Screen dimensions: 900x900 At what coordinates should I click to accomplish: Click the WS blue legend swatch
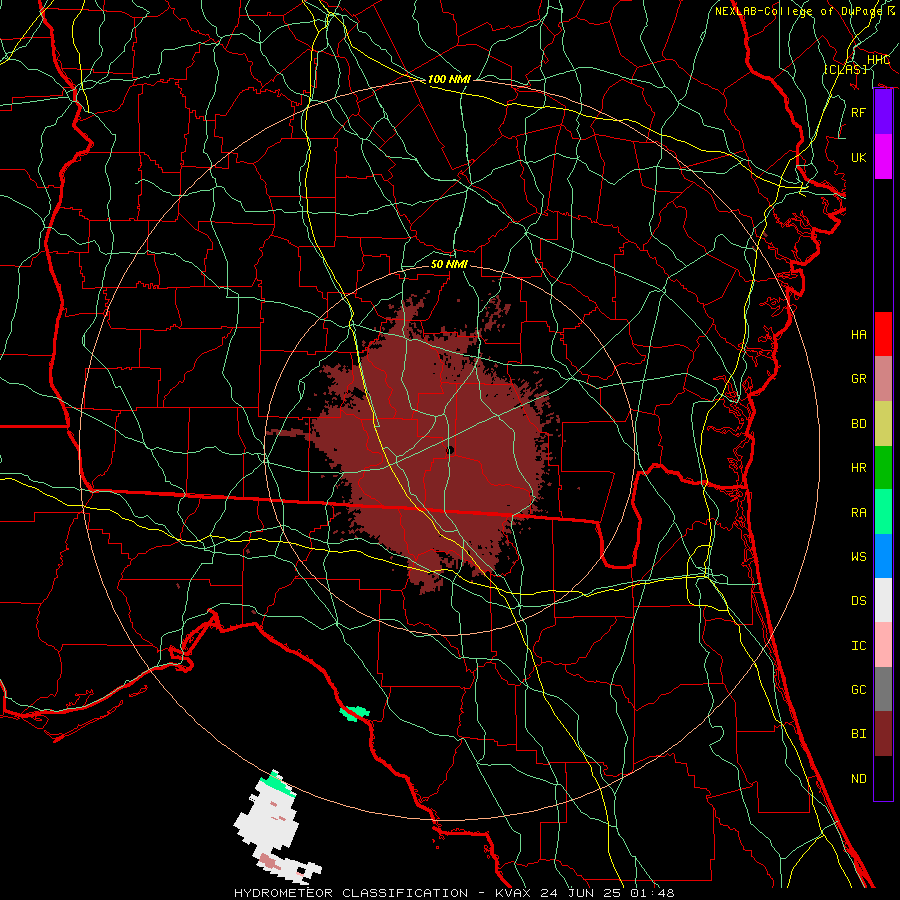coord(883,556)
